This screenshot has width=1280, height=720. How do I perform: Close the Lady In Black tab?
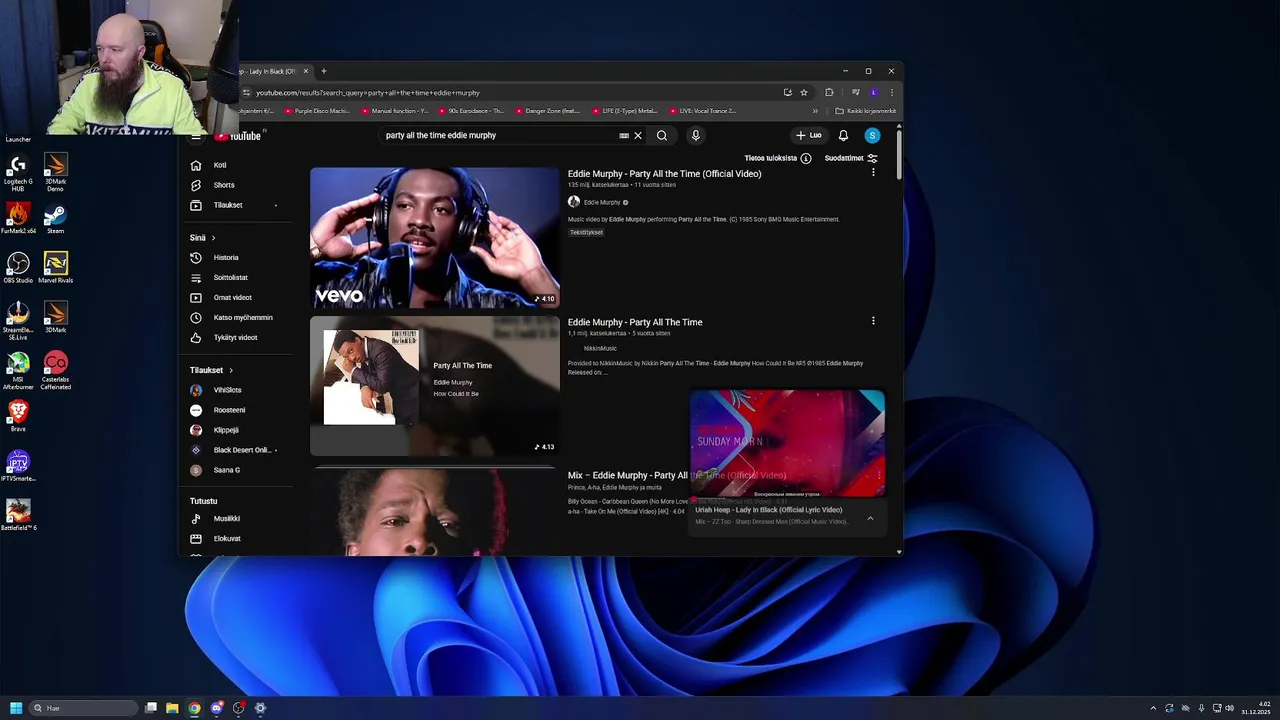[306, 71]
